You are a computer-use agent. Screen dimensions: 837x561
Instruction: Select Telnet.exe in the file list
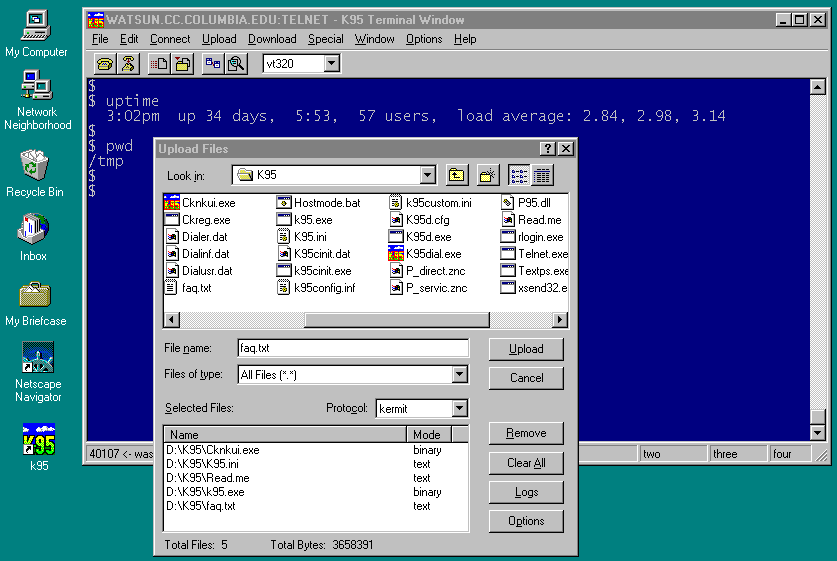[x=534, y=254]
